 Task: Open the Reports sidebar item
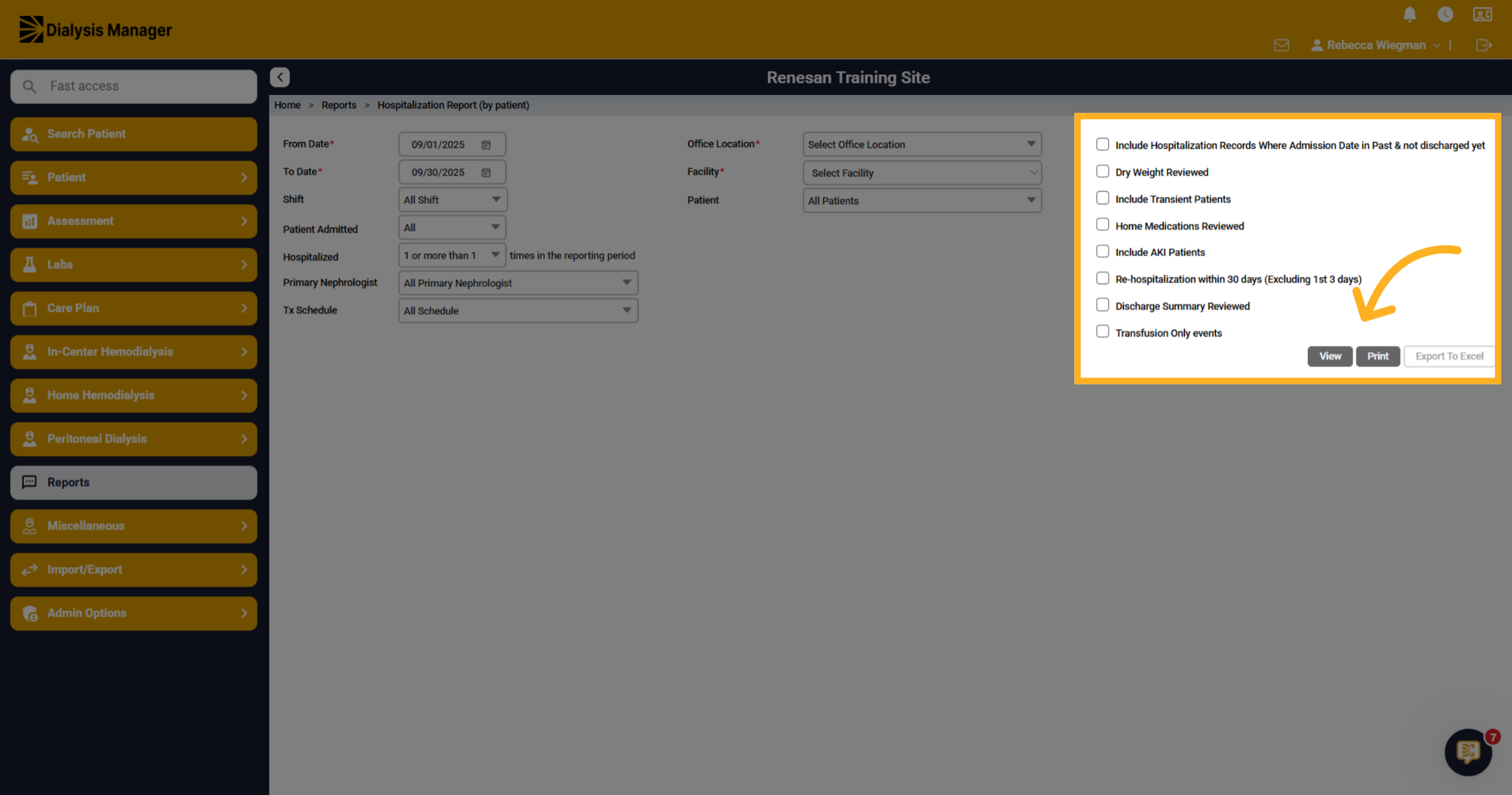(134, 483)
